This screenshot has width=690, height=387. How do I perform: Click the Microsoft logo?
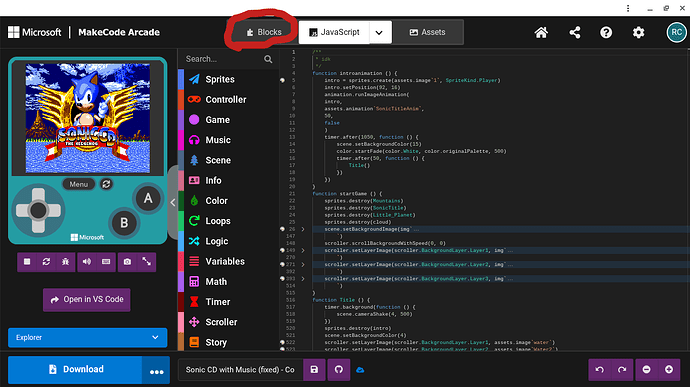pyautogui.click(x=35, y=32)
